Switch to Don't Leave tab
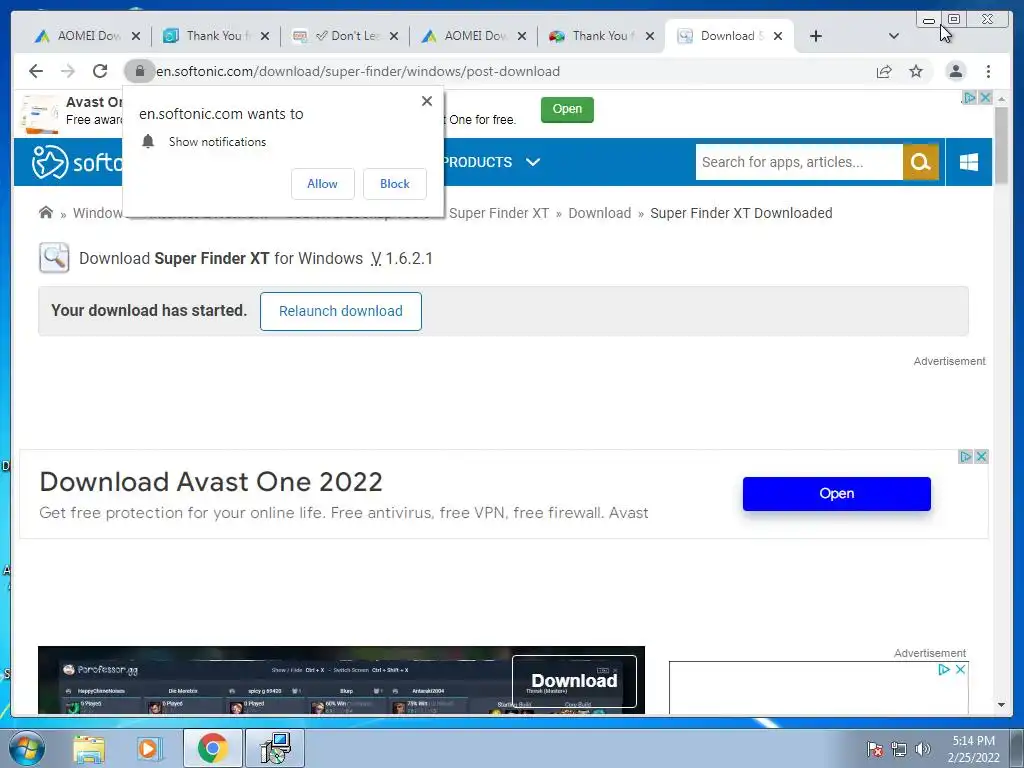Image resolution: width=1024 pixels, height=768 pixels. [x=337, y=36]
